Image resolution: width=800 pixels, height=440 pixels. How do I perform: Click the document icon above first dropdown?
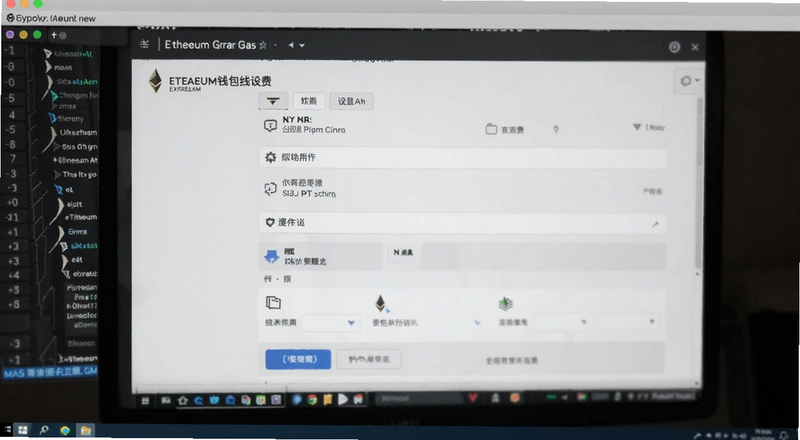[x=273, y=303]
